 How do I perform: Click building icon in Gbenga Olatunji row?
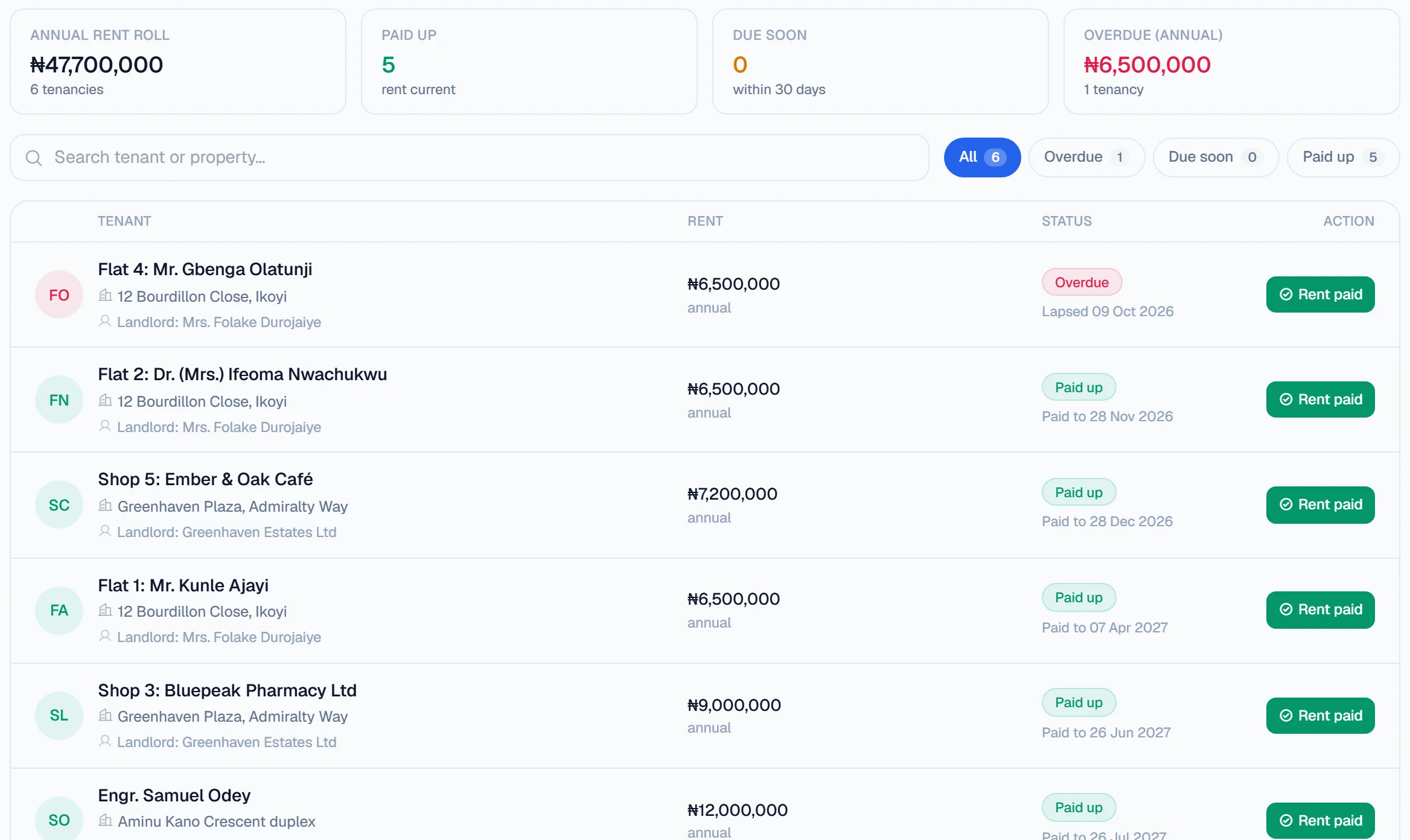[105, 295]
